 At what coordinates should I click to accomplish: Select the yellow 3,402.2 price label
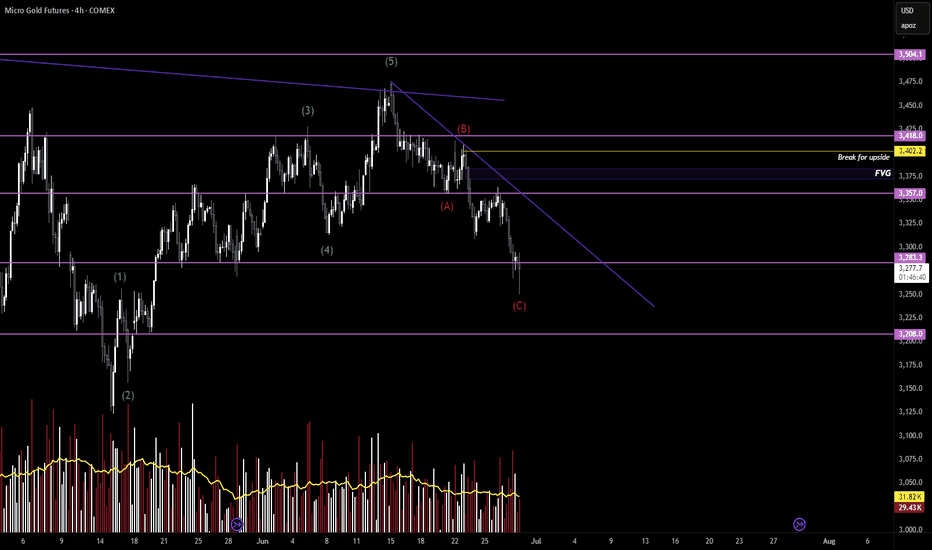(910, 151)
